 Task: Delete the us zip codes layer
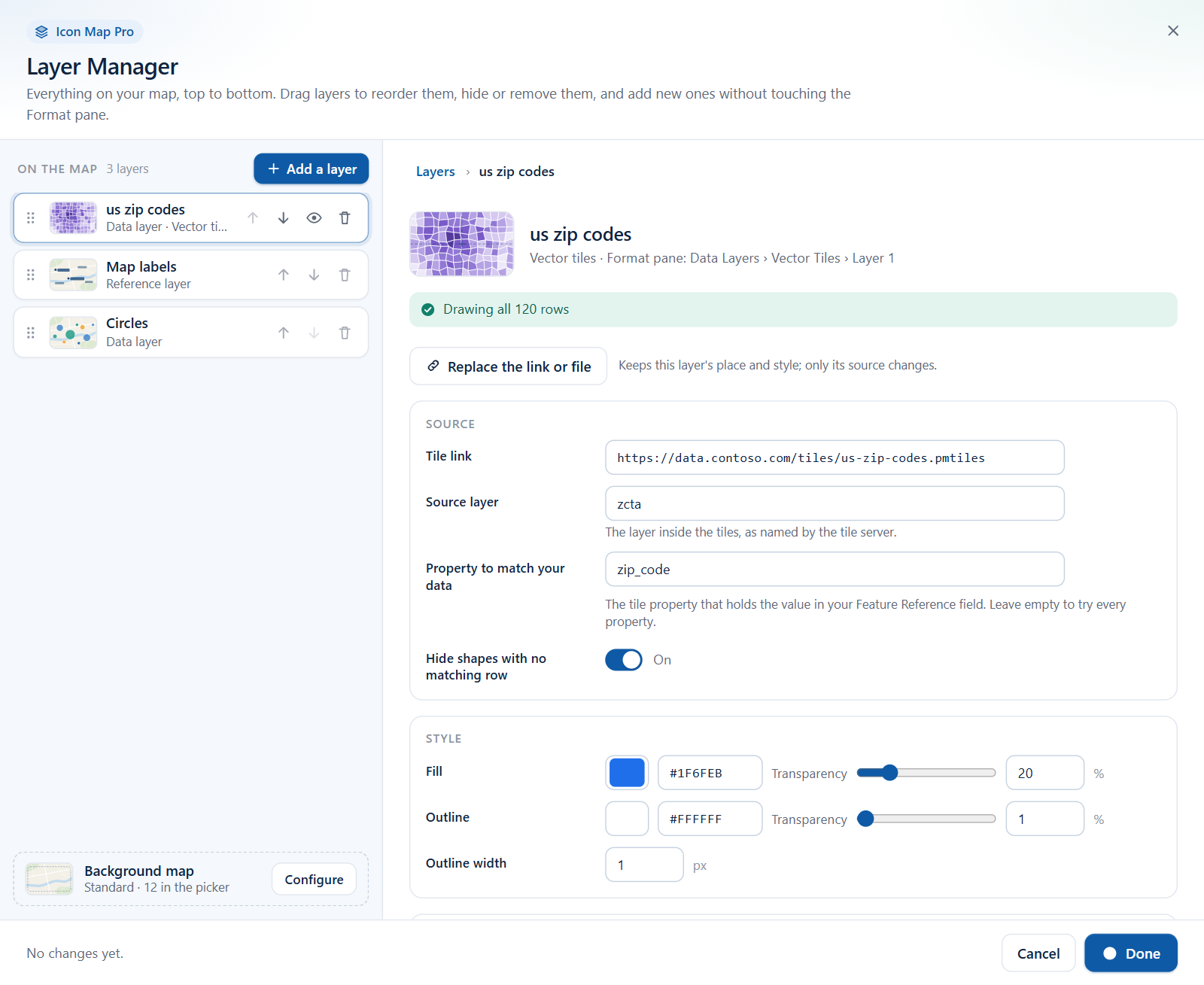click(x=345, y=218)
